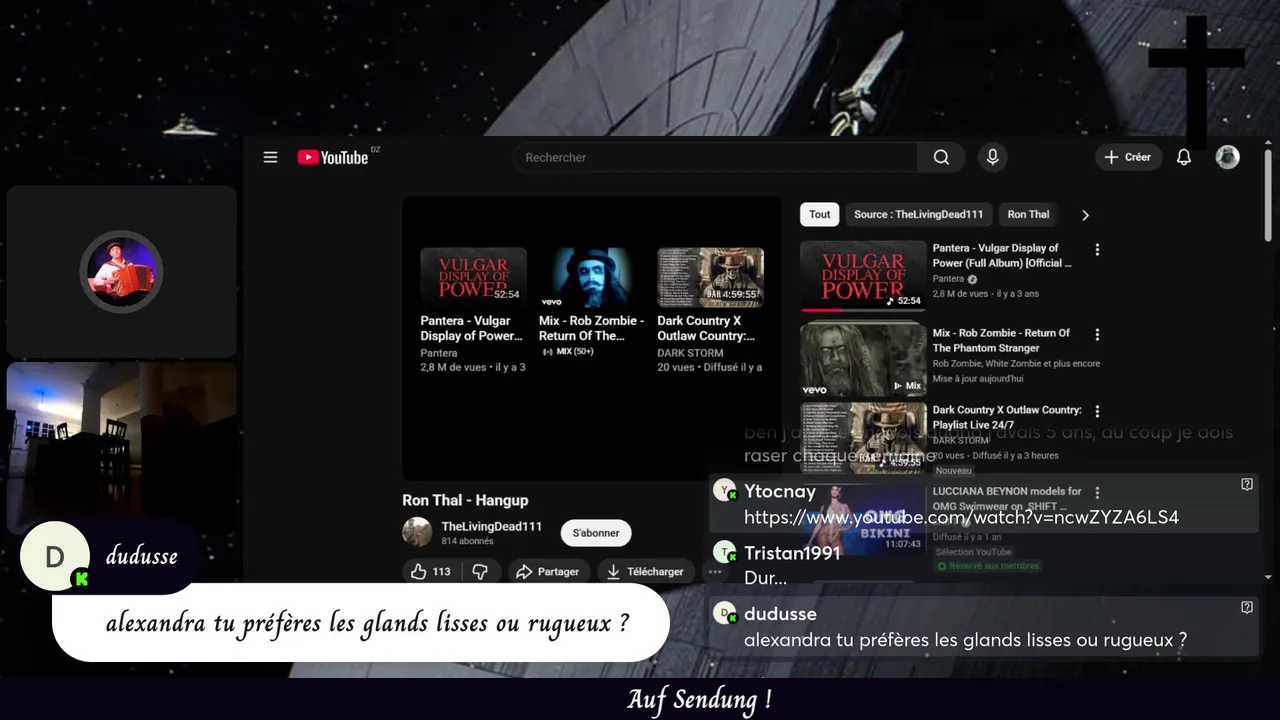Open the sidebar Pantera Vulgar Display of Power thumbnail
Viewport: 1280px width, 720px height.
[863, 276]
